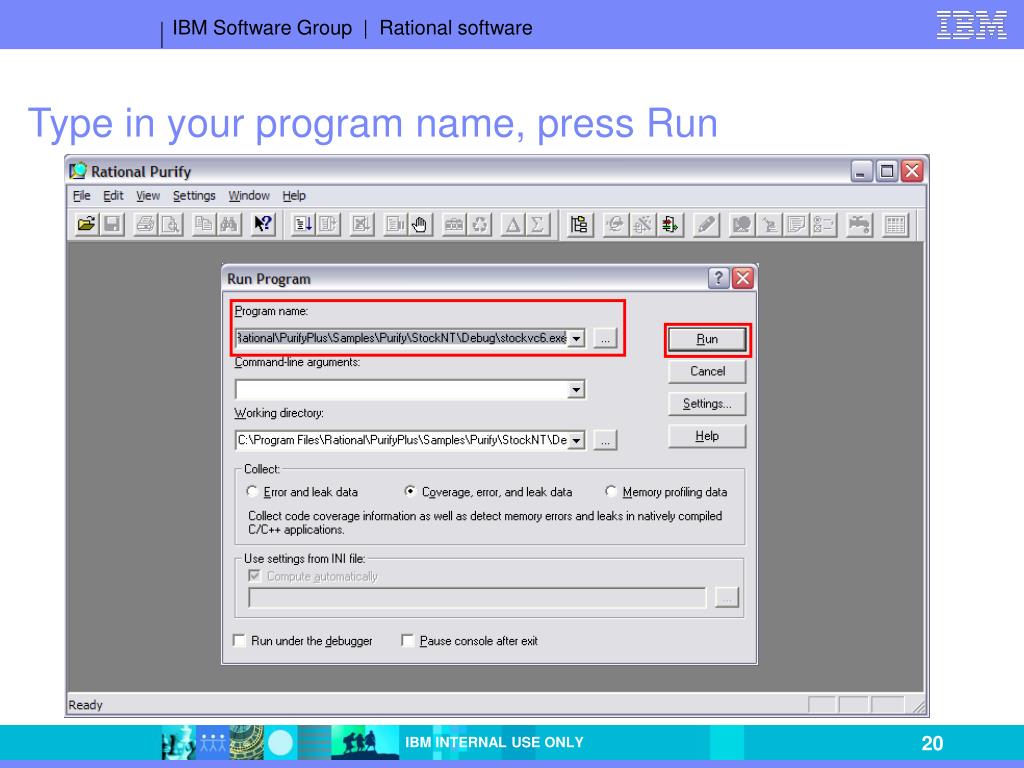Click the Print Preview icon
1024x768 pixels.
170,225
